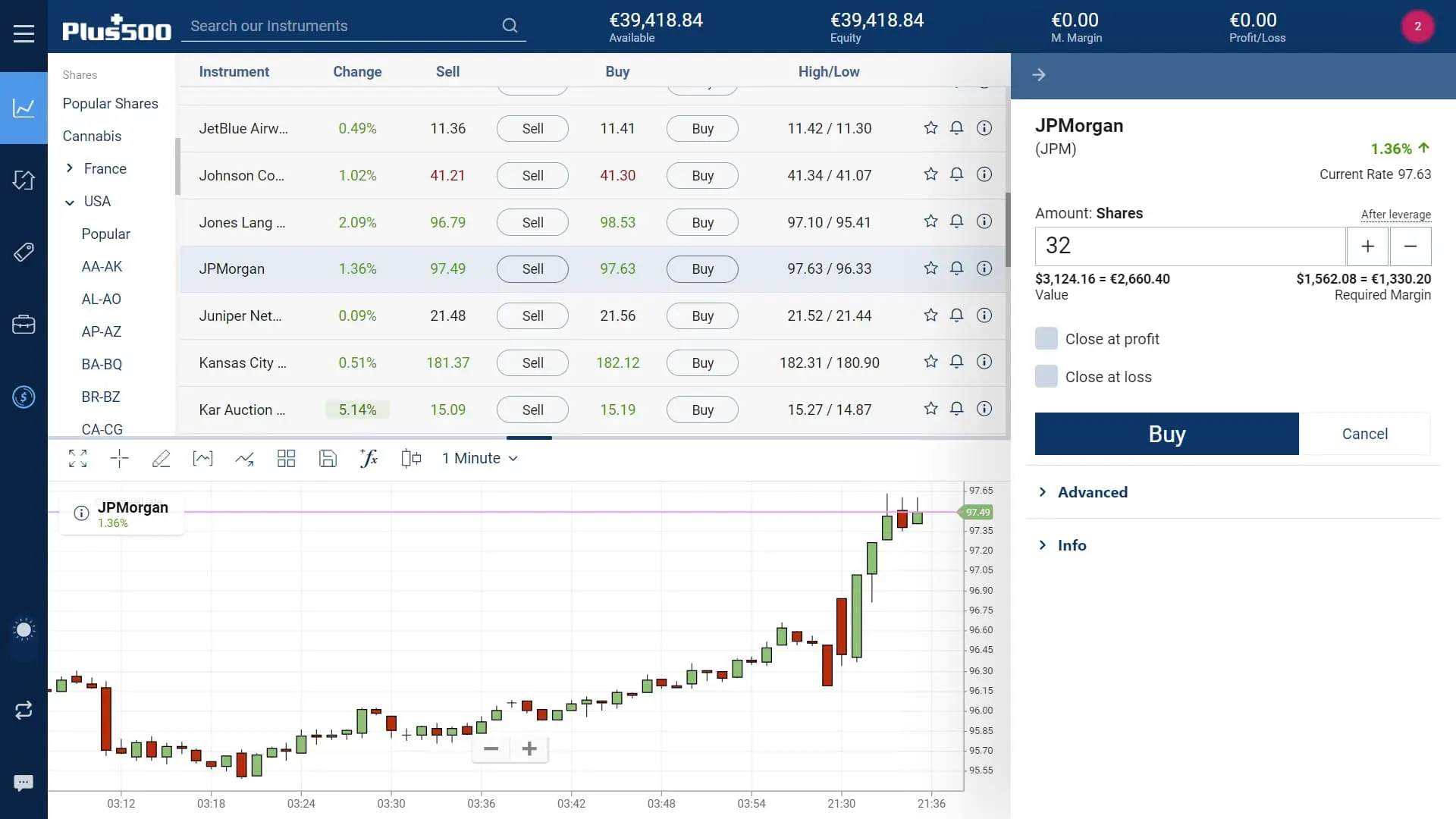
Task: Select Popular Shares category
Action: tap(110, 104)
